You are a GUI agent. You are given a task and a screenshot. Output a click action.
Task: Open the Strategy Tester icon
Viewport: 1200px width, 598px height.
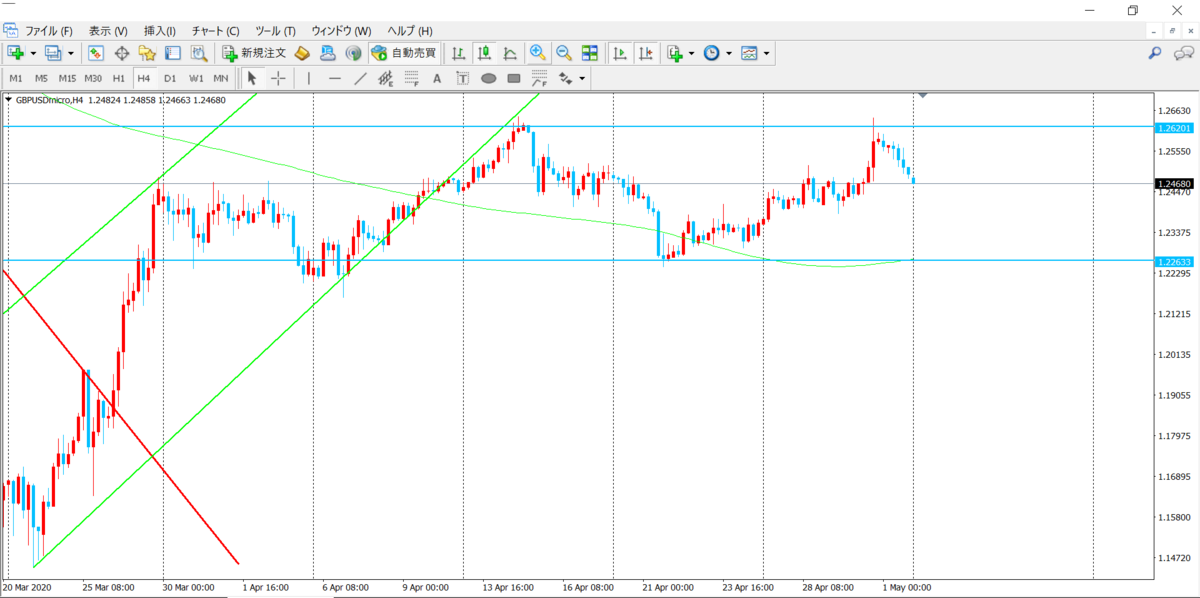(198, 53)
